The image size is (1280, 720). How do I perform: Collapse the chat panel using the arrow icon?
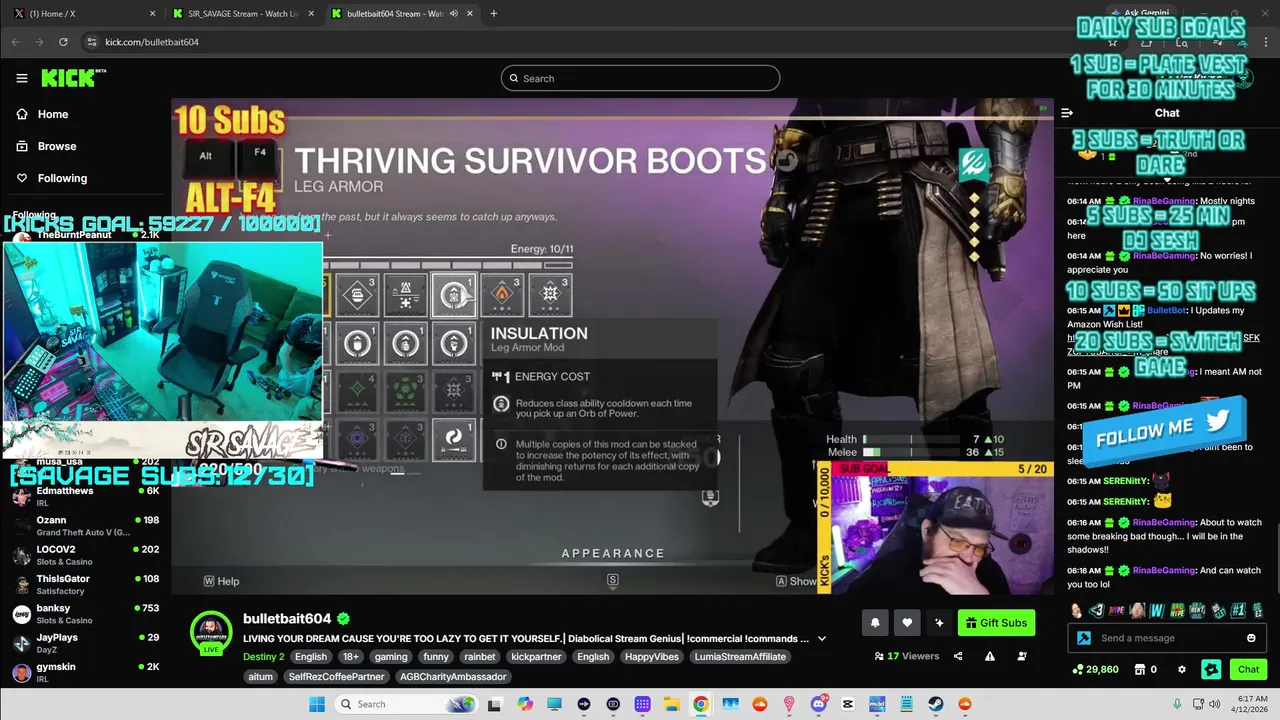click(1067, 113)
